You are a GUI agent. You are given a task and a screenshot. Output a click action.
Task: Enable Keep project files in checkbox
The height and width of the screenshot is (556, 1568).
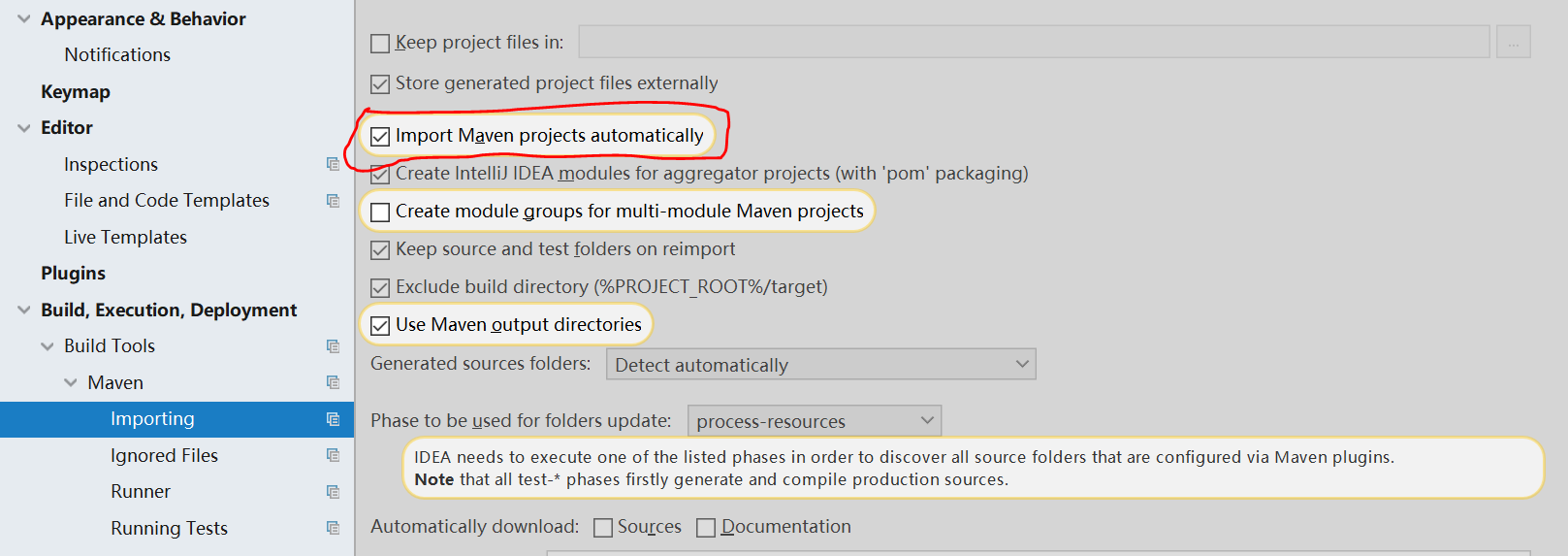[x=380, y=44]
